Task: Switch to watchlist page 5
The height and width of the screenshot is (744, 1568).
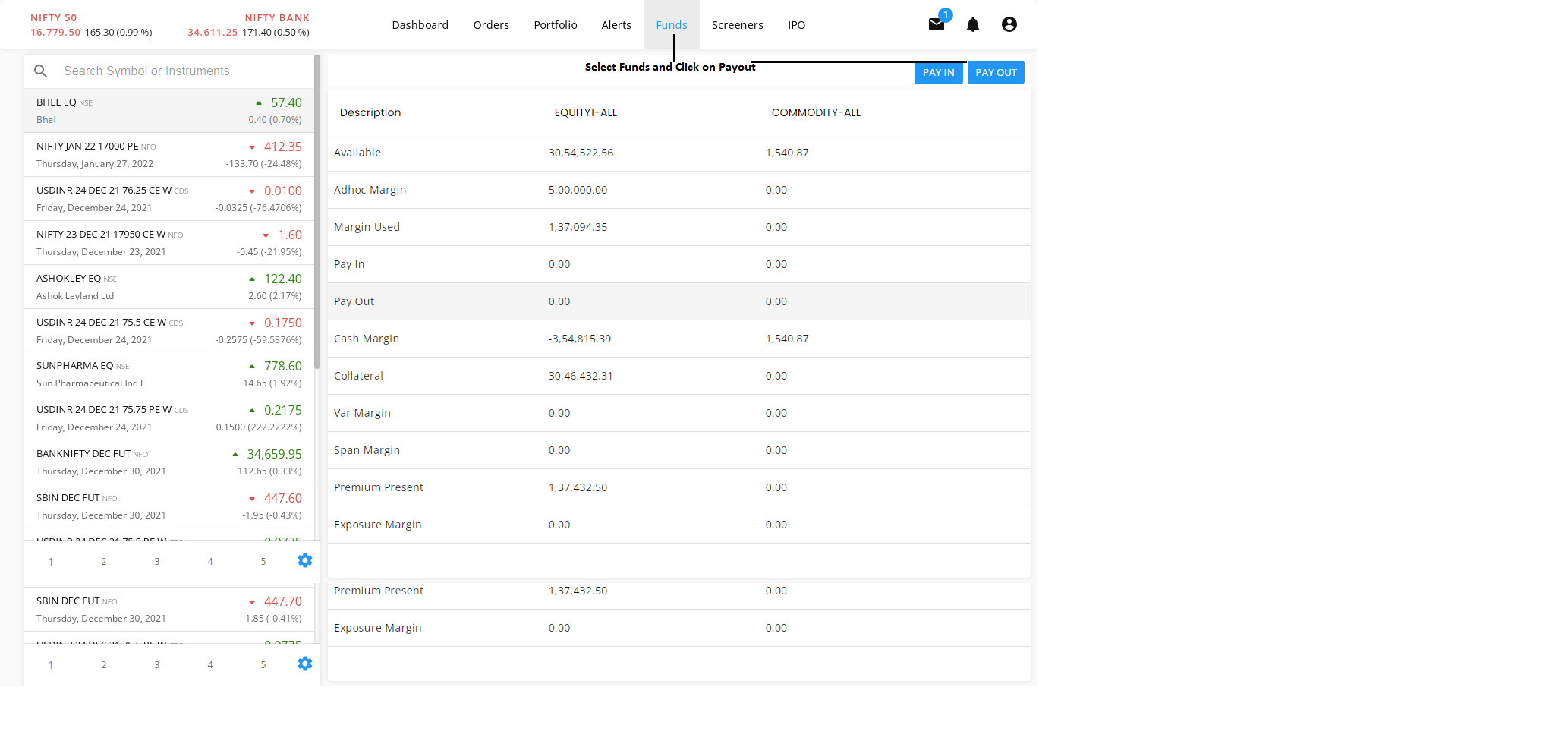Action: click(x=263, y=562)
